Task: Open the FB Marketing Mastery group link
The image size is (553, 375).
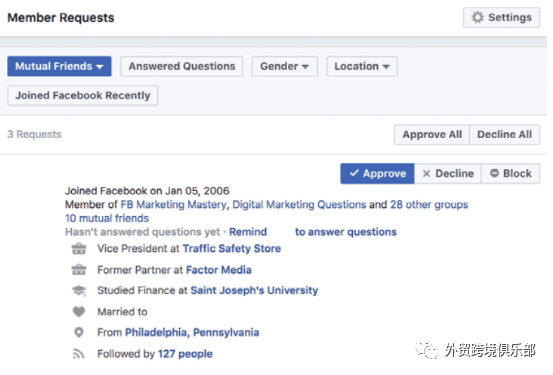Action: pos(174,205)
